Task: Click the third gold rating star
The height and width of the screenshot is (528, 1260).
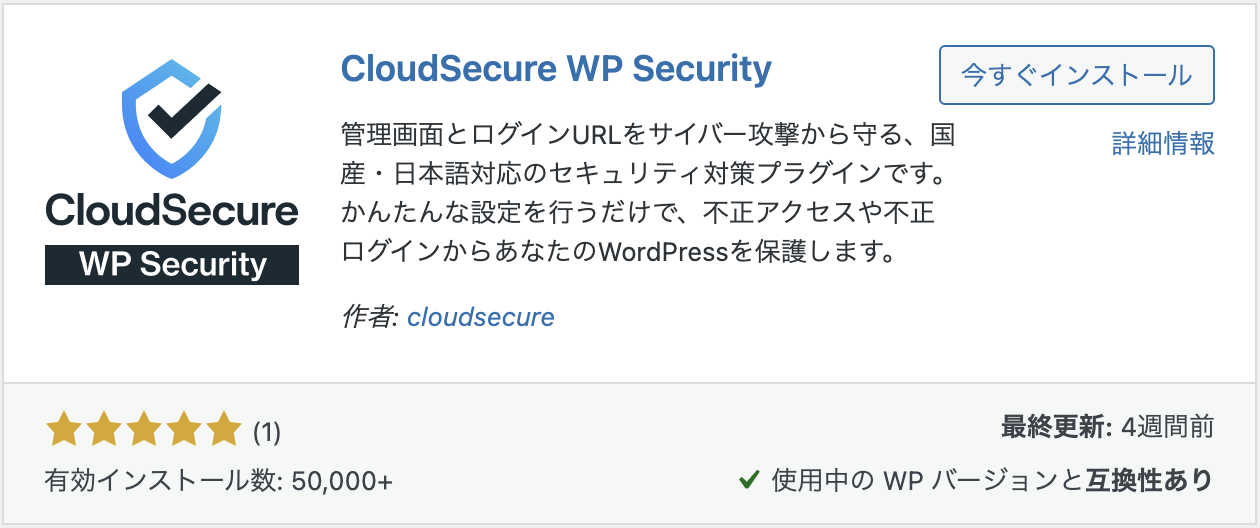Action: 143,430
